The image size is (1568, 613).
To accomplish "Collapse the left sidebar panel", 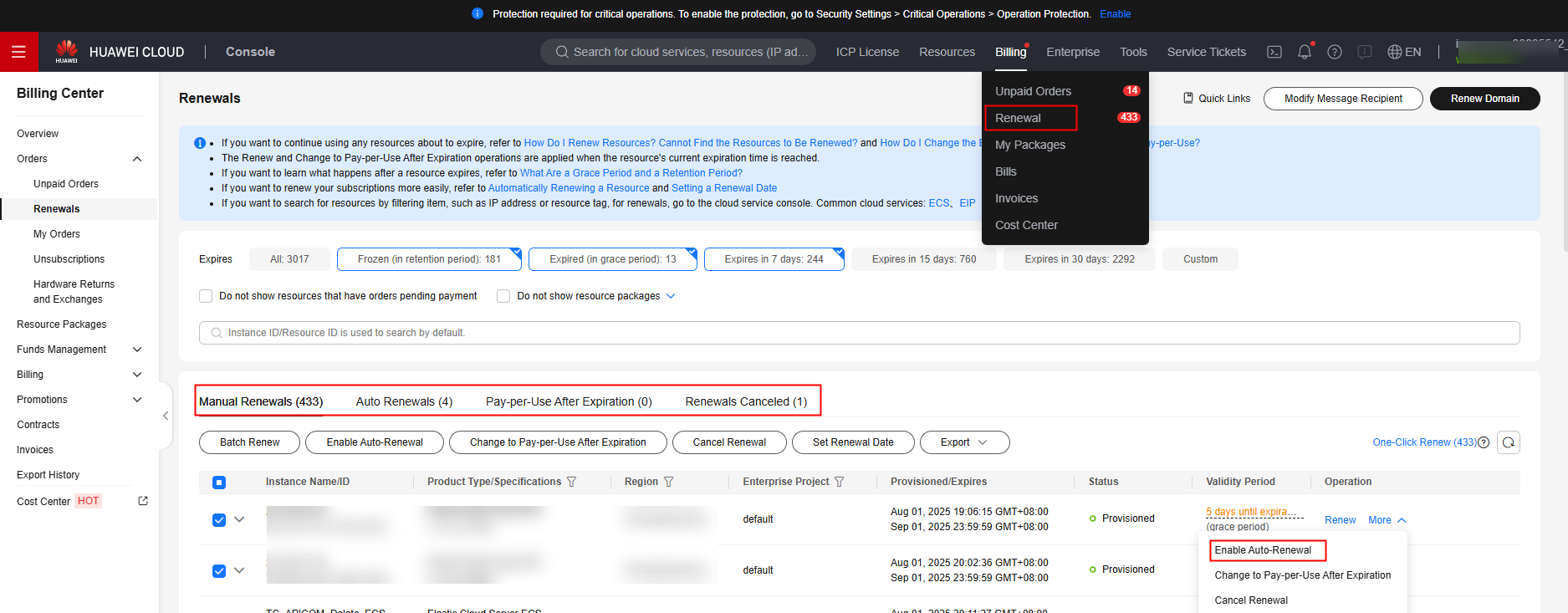I will click(166, 416).
